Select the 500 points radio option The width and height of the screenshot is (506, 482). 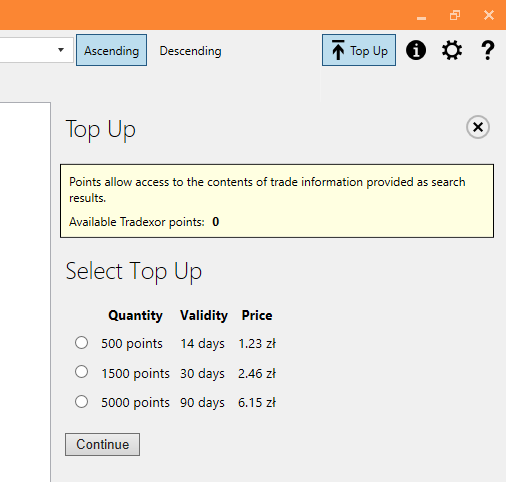[x=81, y=343]
